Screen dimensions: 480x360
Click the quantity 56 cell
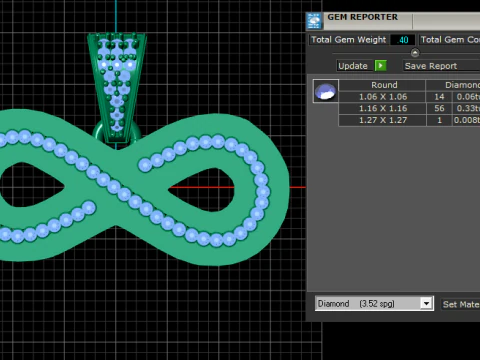tap(439, 108)
